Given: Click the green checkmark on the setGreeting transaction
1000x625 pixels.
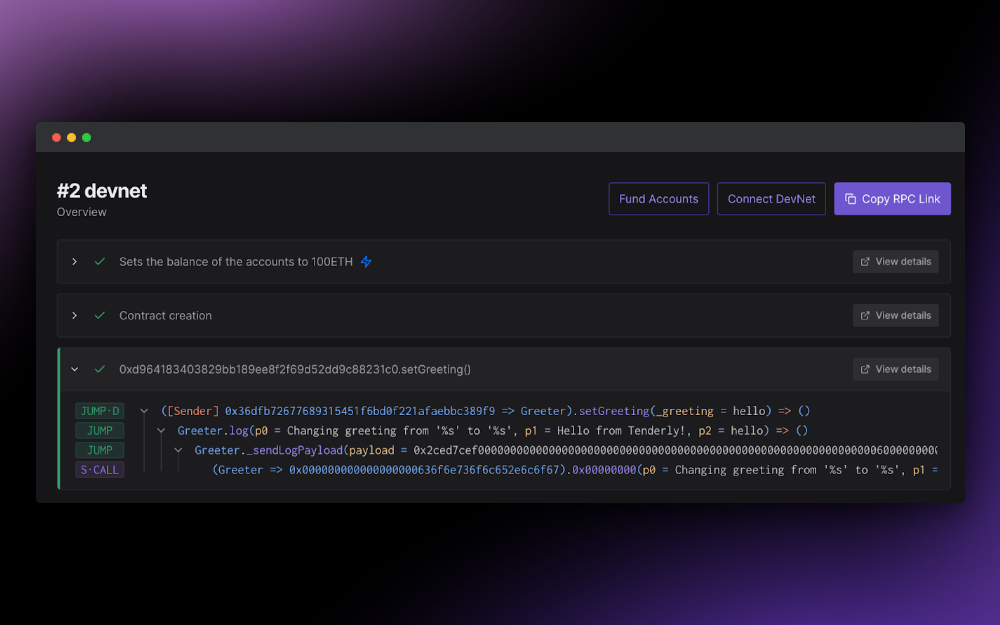Looking at the screenshot, I should tap(100, 368).
